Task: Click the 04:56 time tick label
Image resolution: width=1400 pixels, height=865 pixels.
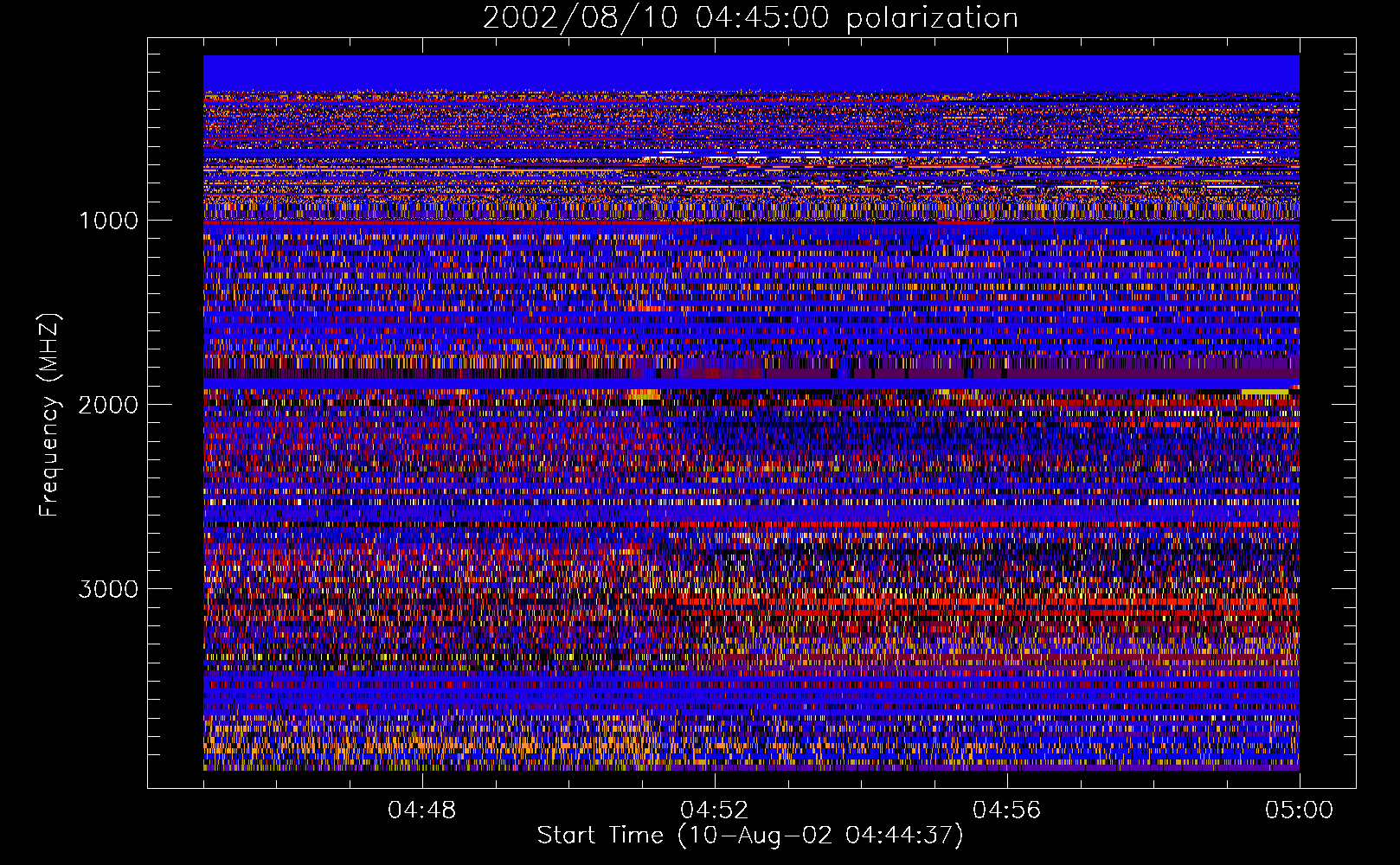Action: pyautogui.click(x=1006, y=811)
